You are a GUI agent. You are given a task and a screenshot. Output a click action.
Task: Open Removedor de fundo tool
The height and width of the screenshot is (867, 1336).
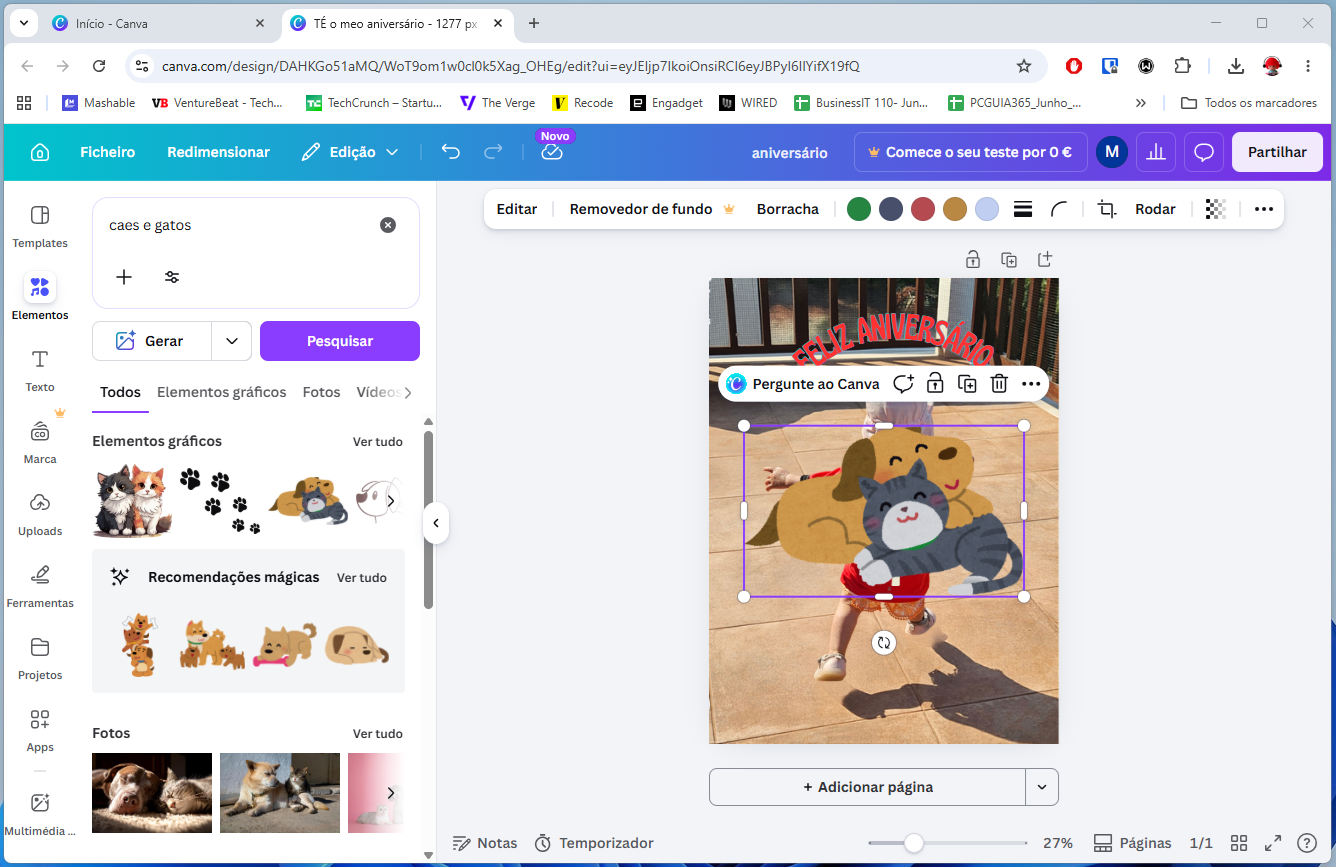[652, 209]
